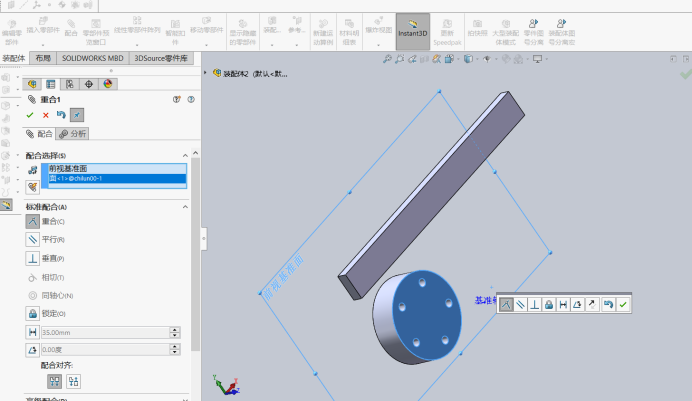Screen dimensions: 692x401
Task: Click the 0.00度 angle input field
Action: click(105, 350)
